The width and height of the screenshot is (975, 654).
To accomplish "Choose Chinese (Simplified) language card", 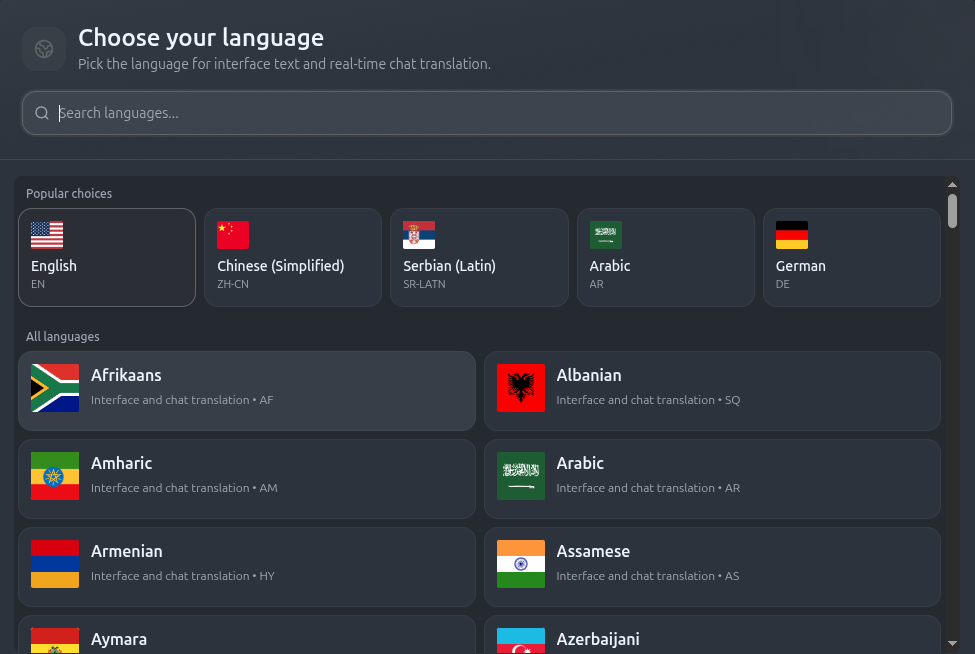I will tap(293, 257).
